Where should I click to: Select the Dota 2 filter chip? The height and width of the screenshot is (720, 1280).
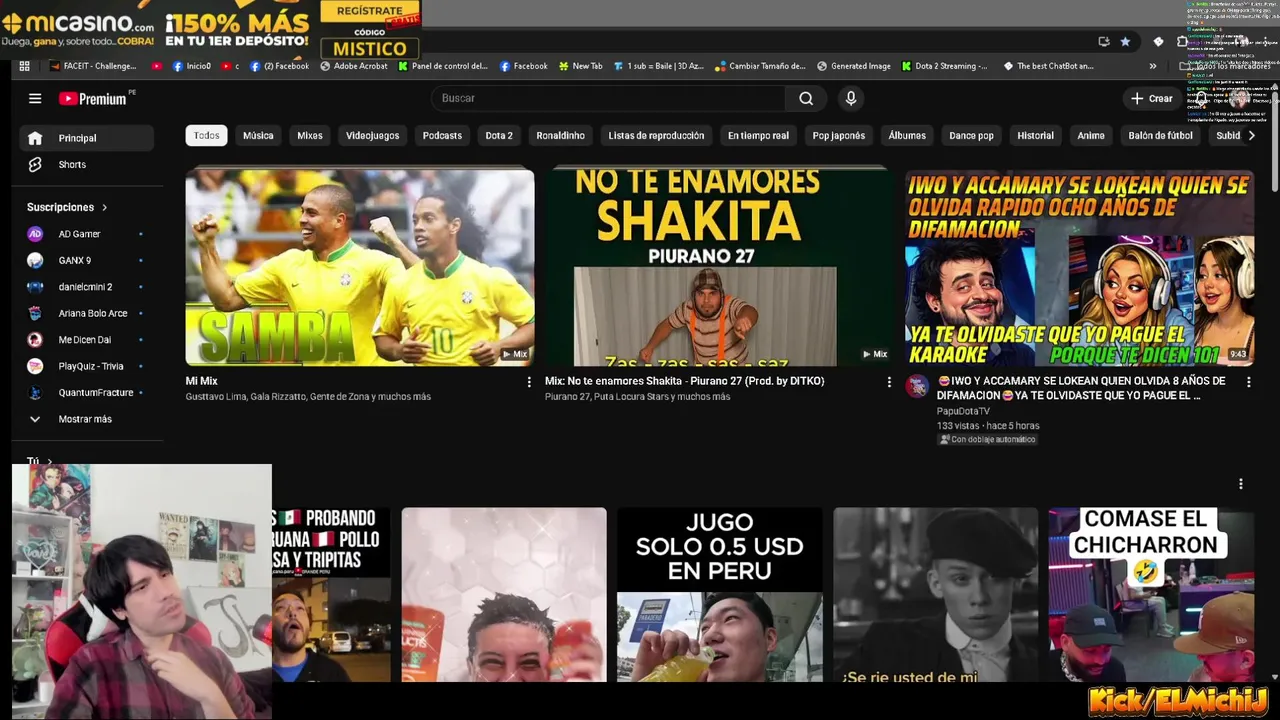tap(499, 135)
